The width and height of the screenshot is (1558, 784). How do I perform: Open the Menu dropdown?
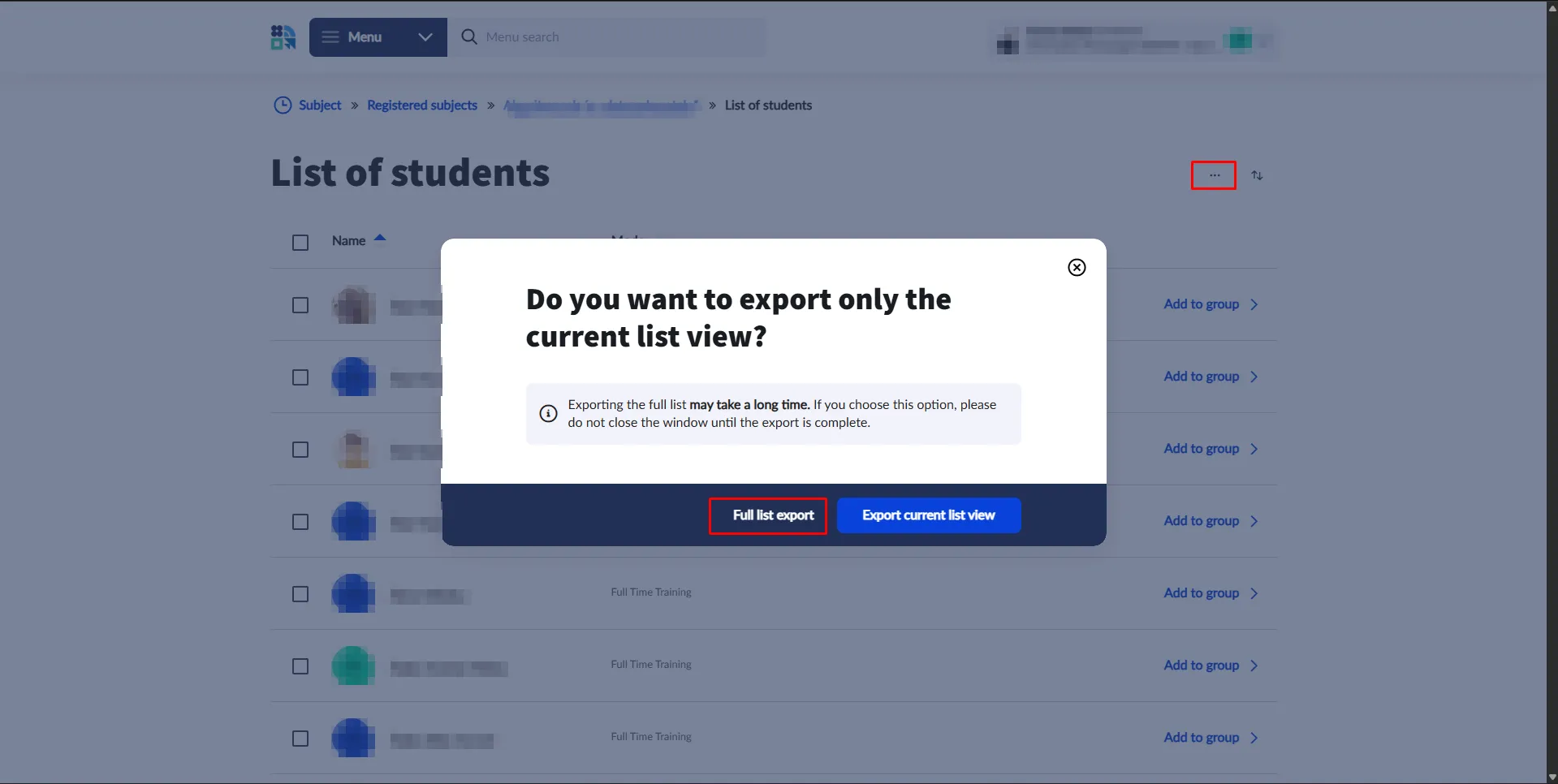[x=378, y=37]
